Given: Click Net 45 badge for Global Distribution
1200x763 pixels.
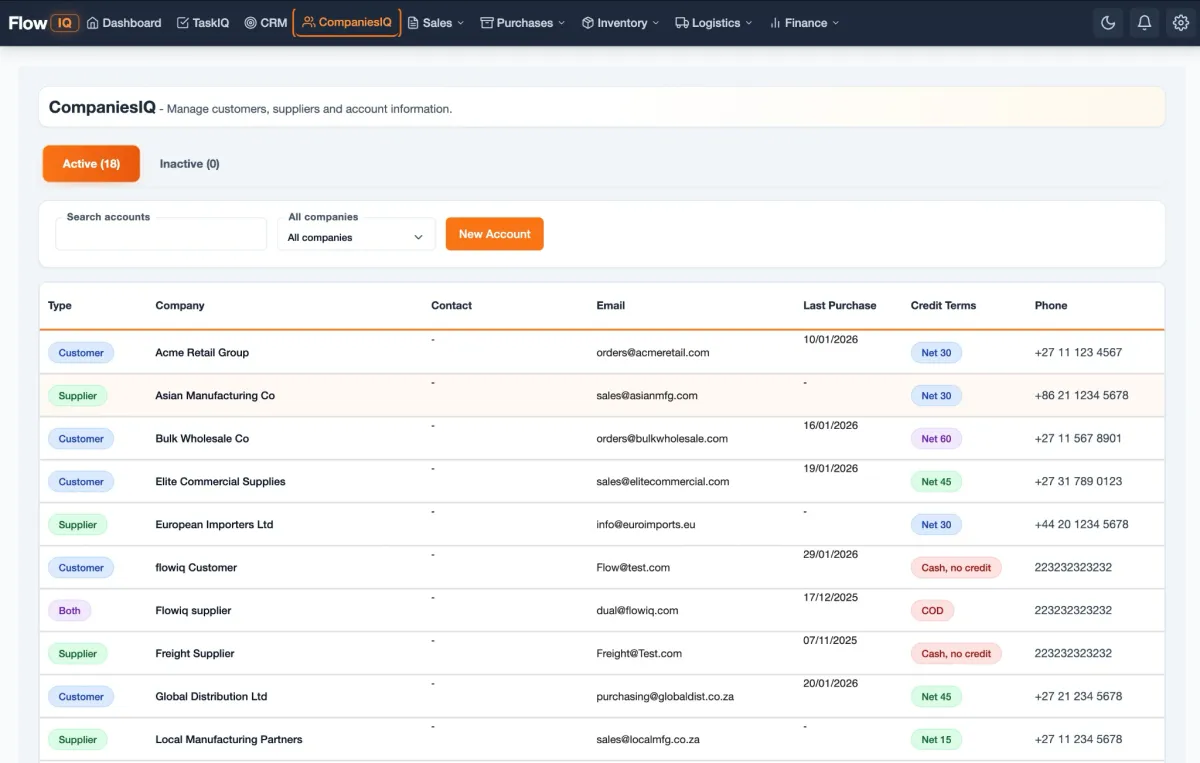Looking at the screenshot, I should 936,697.
